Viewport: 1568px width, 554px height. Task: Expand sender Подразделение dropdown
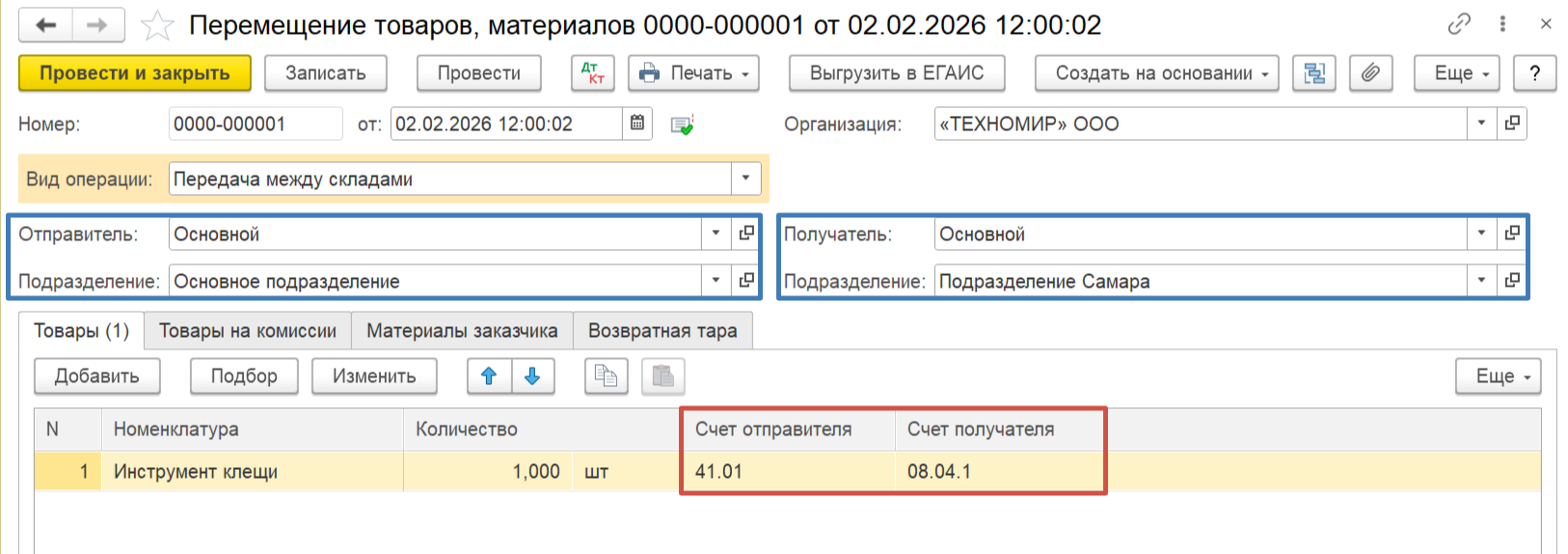point(716,281)
